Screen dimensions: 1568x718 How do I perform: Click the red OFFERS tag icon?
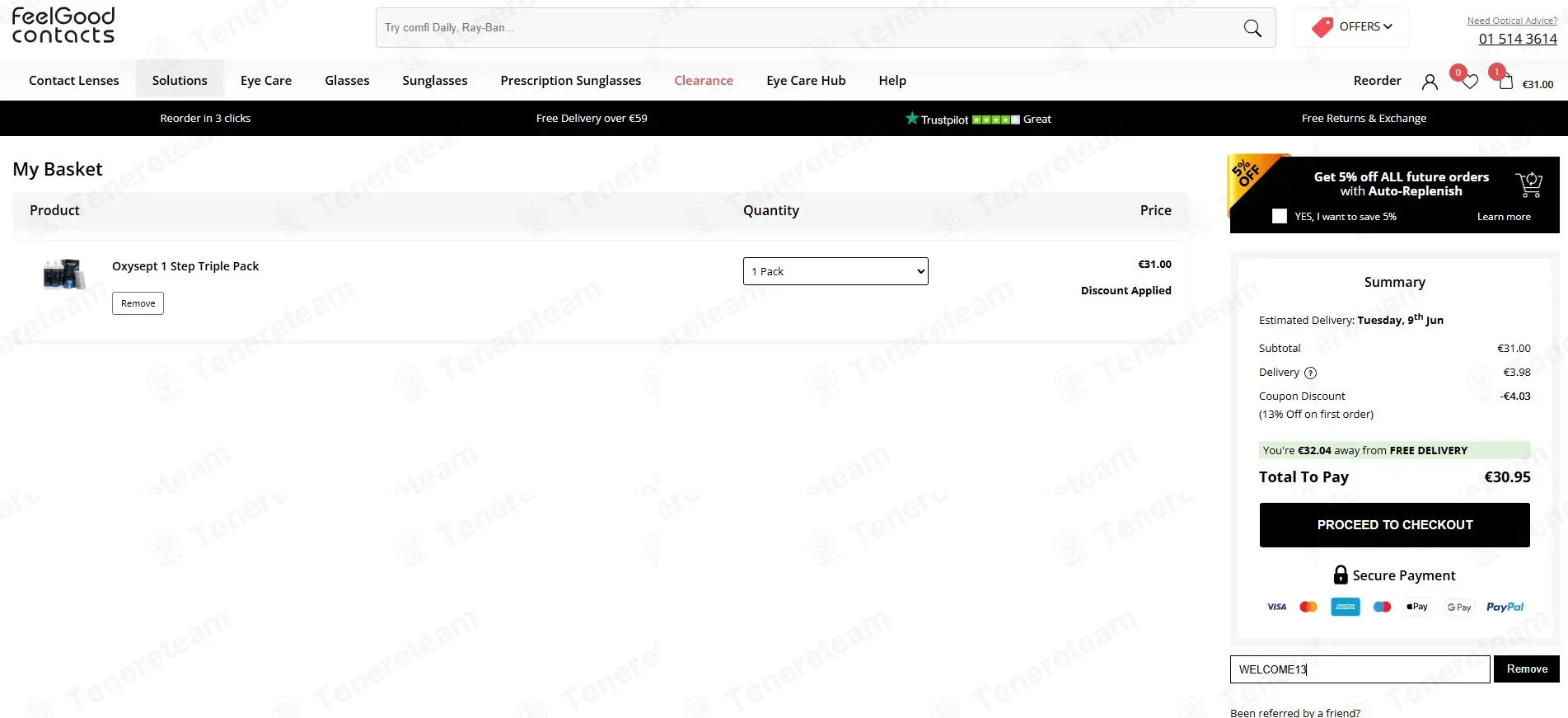pos(1322,27)
